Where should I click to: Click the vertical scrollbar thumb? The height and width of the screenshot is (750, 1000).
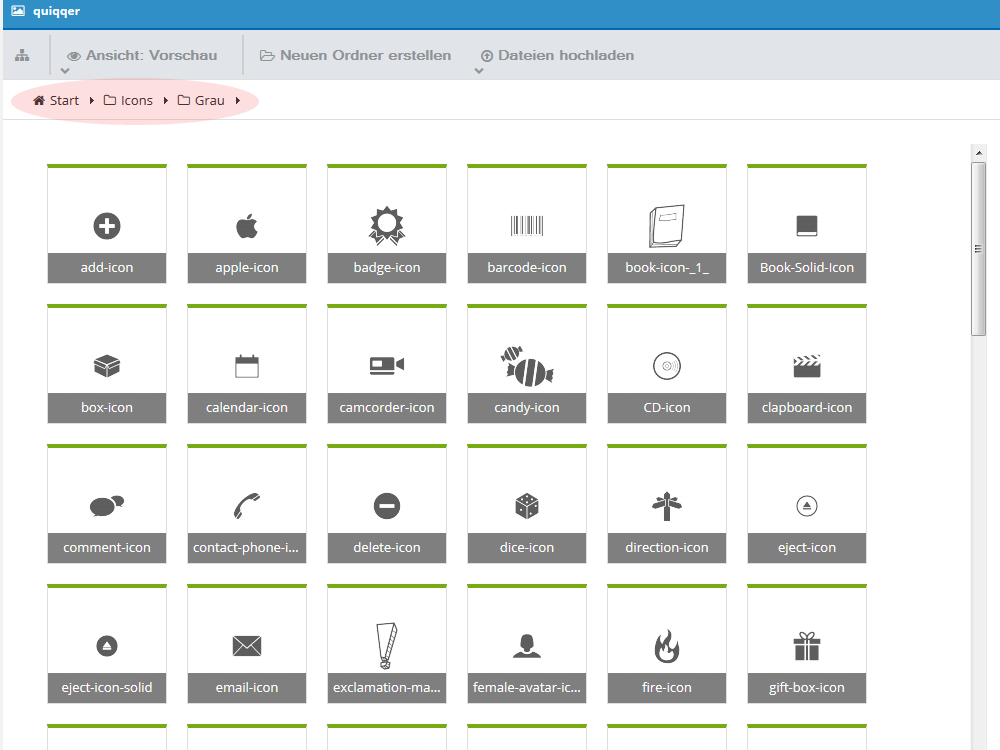978,249
